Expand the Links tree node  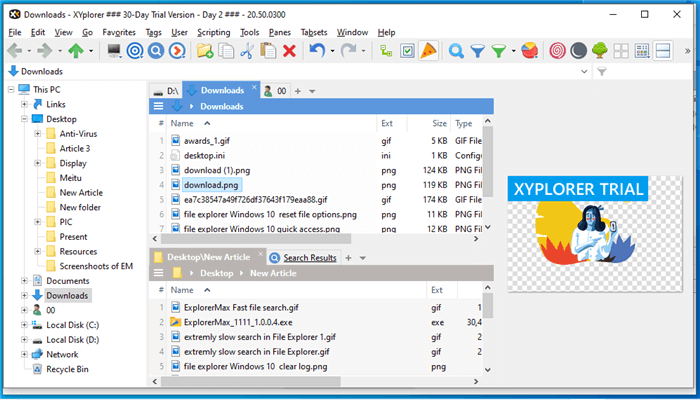tap(24, 104)
